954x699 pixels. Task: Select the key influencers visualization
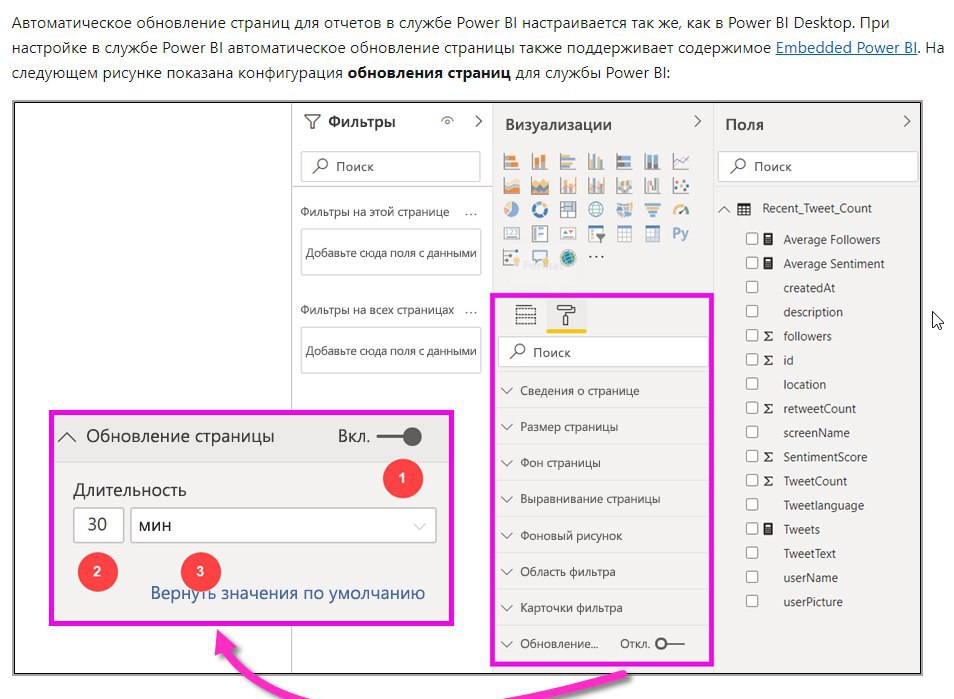pos(511,257)
